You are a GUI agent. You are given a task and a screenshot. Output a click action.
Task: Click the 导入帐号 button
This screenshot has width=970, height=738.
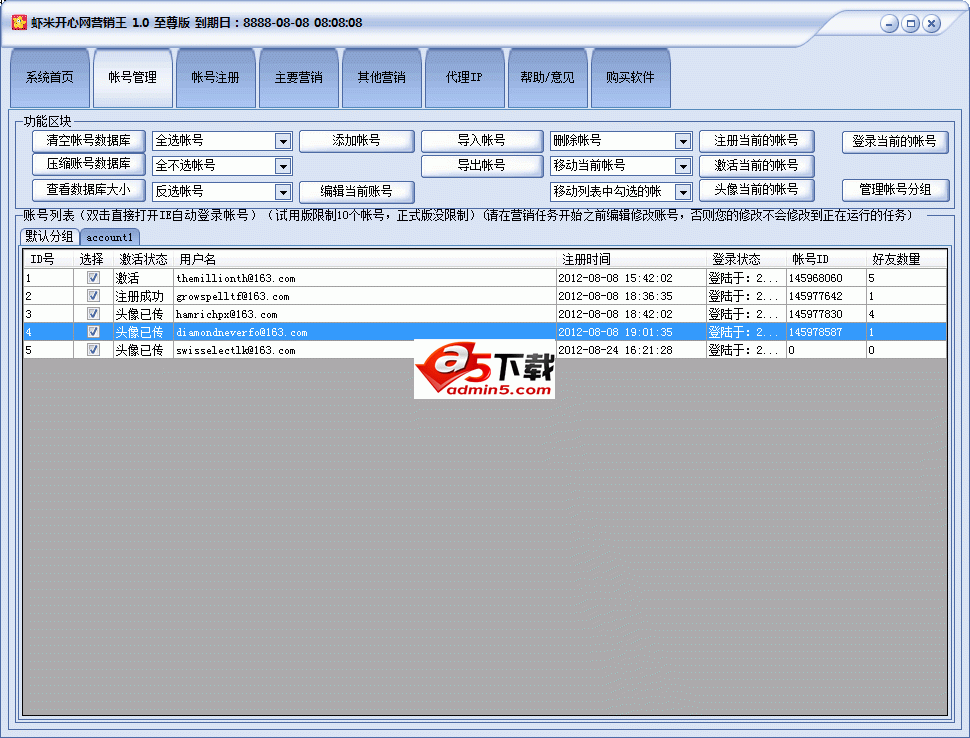(x=481, y=141)
